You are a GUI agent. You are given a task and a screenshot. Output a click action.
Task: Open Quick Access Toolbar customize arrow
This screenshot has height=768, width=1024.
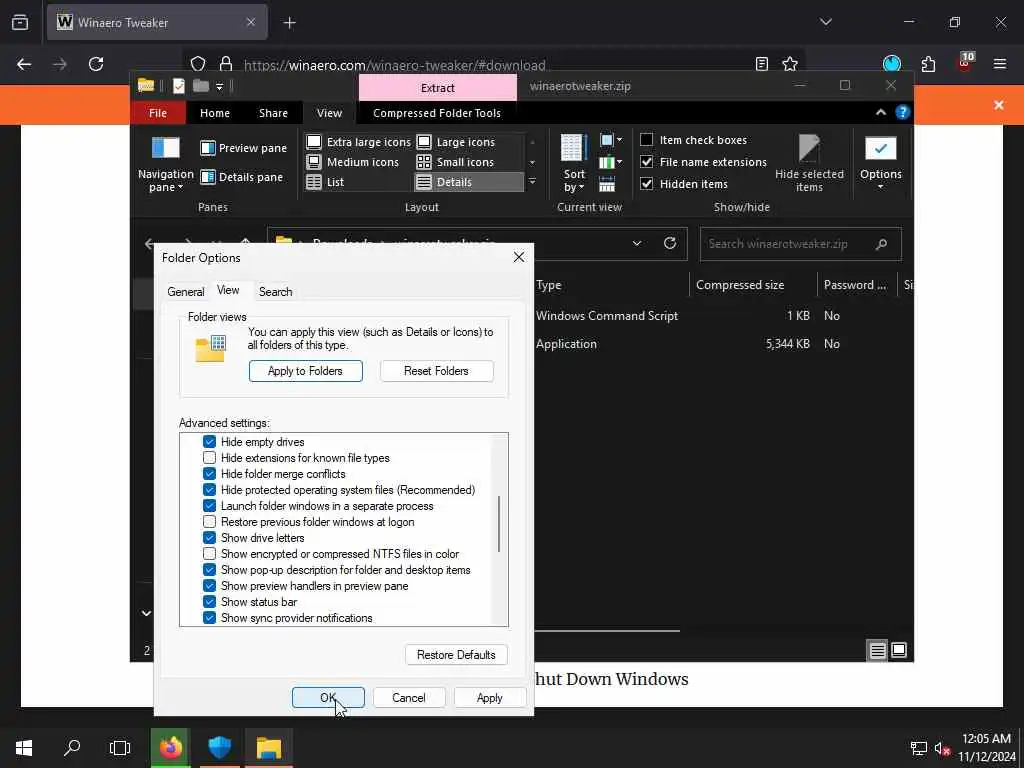click(x=219, y=86)
